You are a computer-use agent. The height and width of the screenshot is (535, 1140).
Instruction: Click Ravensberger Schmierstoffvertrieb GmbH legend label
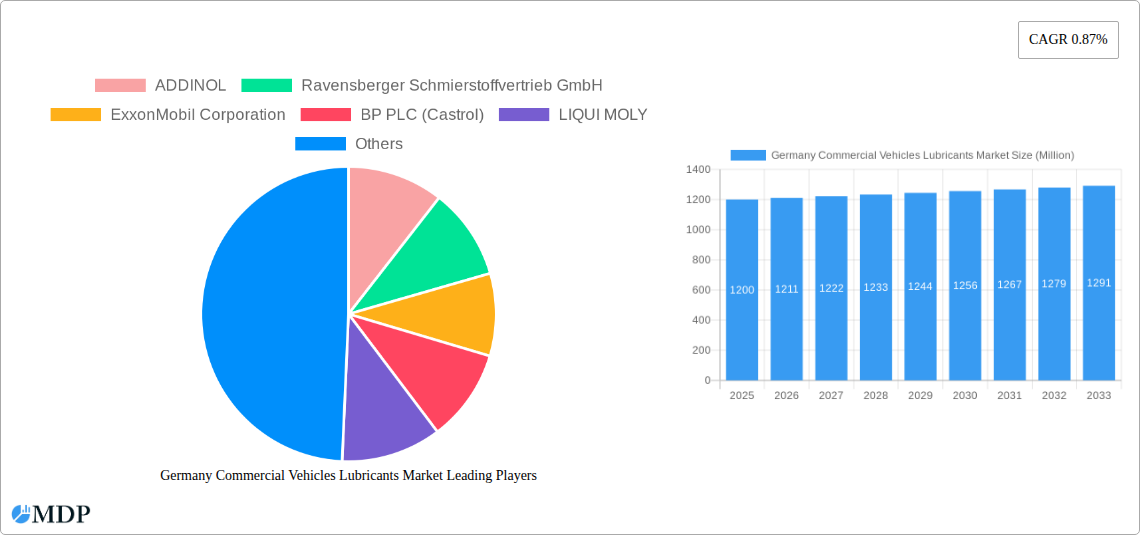451,86
